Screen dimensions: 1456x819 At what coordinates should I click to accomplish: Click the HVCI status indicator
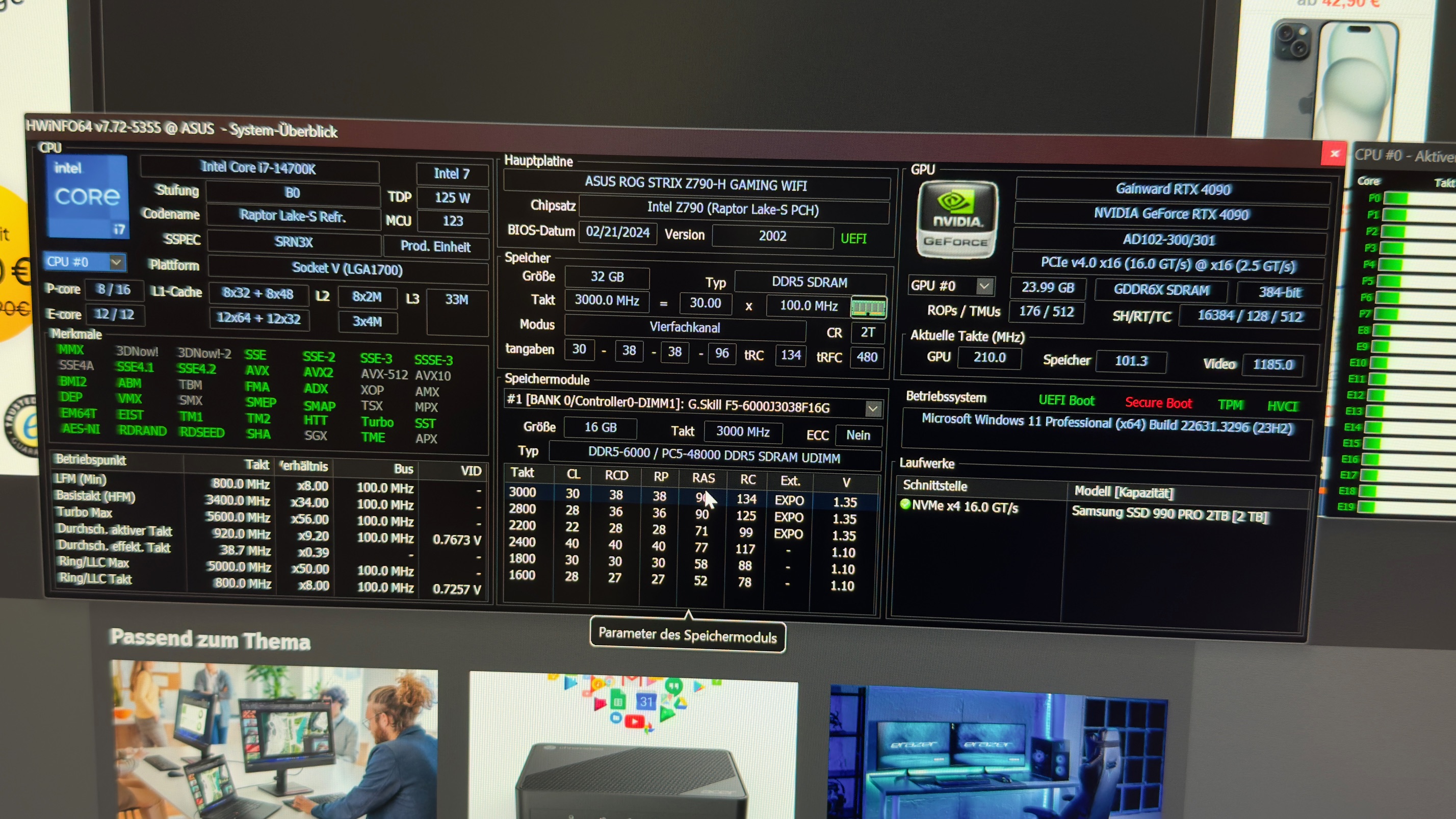[x=1283, y=406]
